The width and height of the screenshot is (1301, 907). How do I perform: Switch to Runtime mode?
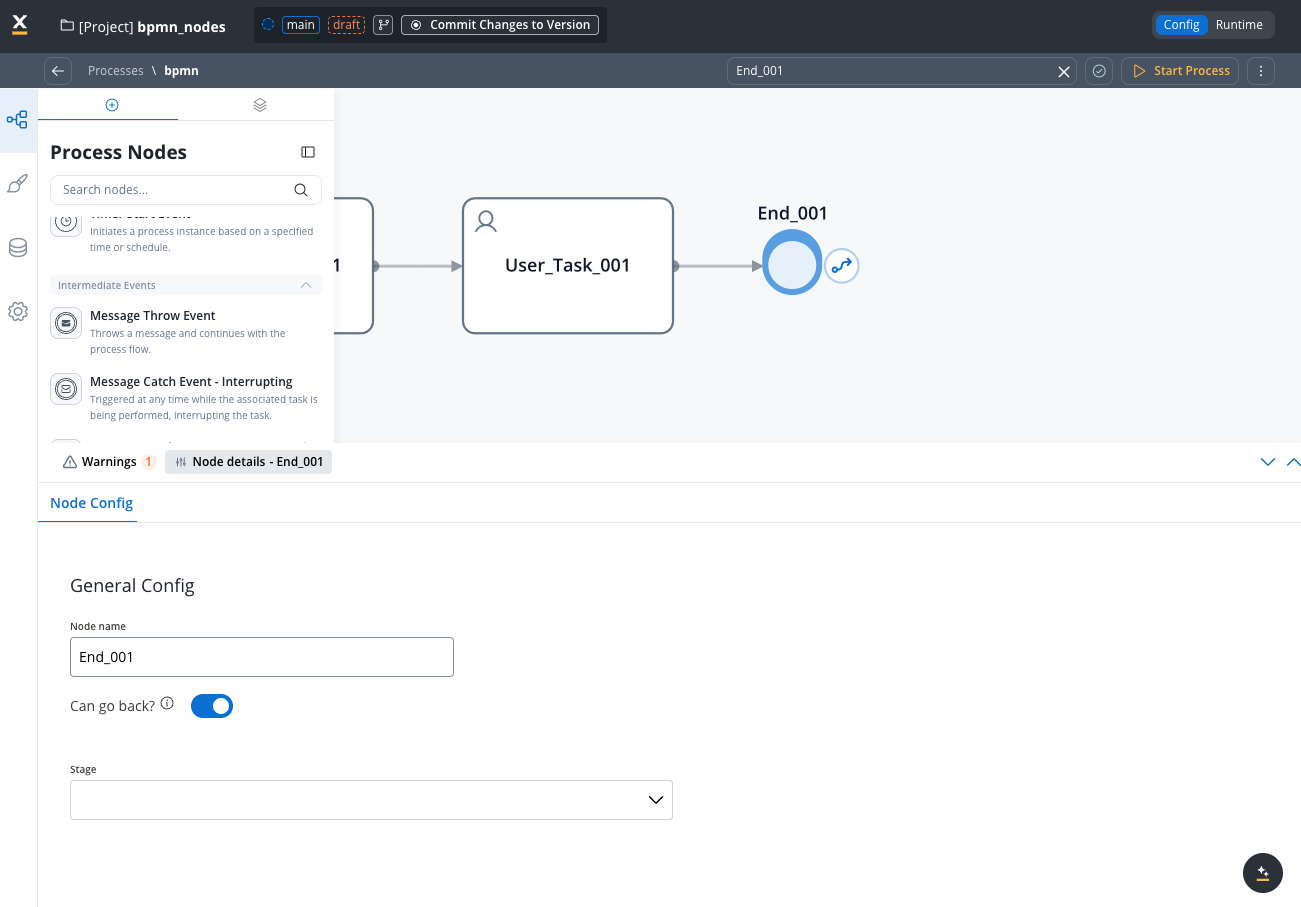pos(1238,25)
